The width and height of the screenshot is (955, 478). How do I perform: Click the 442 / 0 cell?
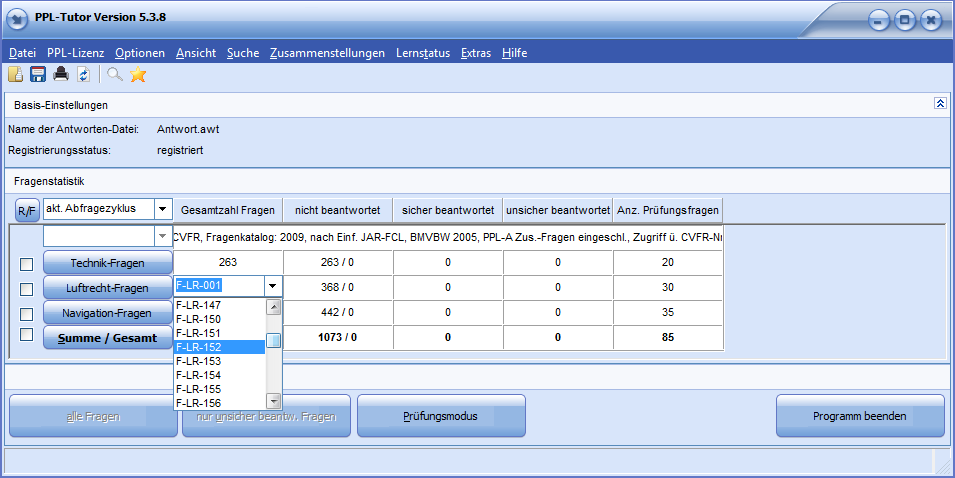(x=337, y=312)
